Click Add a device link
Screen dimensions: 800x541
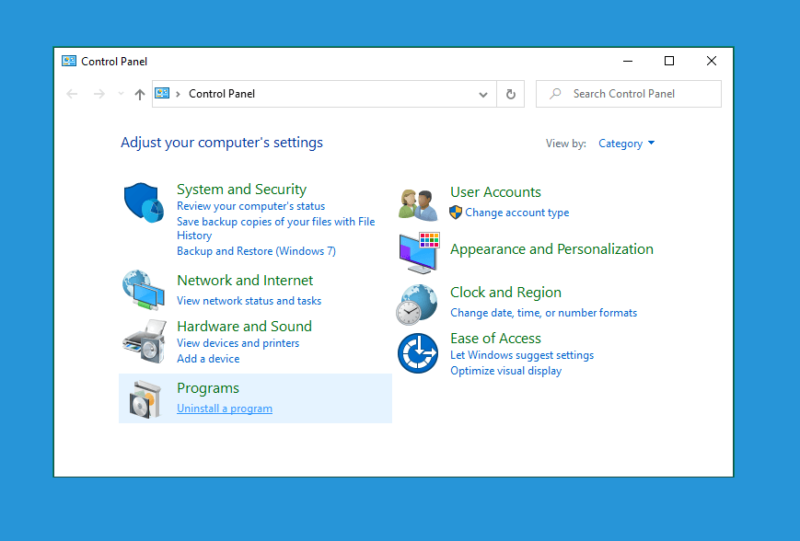point(208,359)
